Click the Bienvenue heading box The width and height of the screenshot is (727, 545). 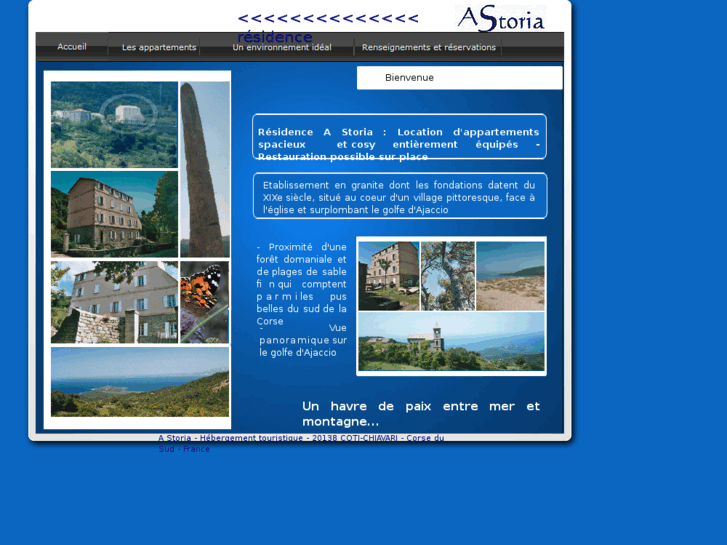click(459, 77)
